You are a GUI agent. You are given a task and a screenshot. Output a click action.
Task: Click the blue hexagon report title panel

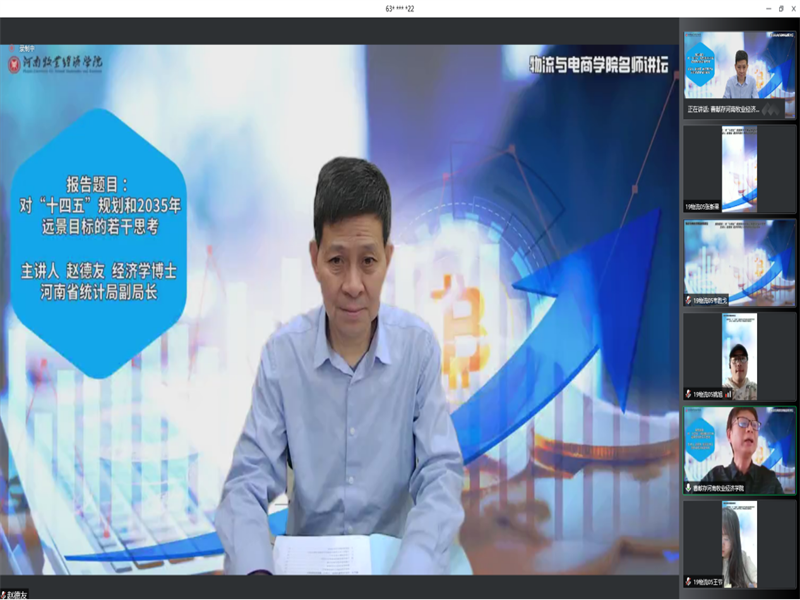98,242
